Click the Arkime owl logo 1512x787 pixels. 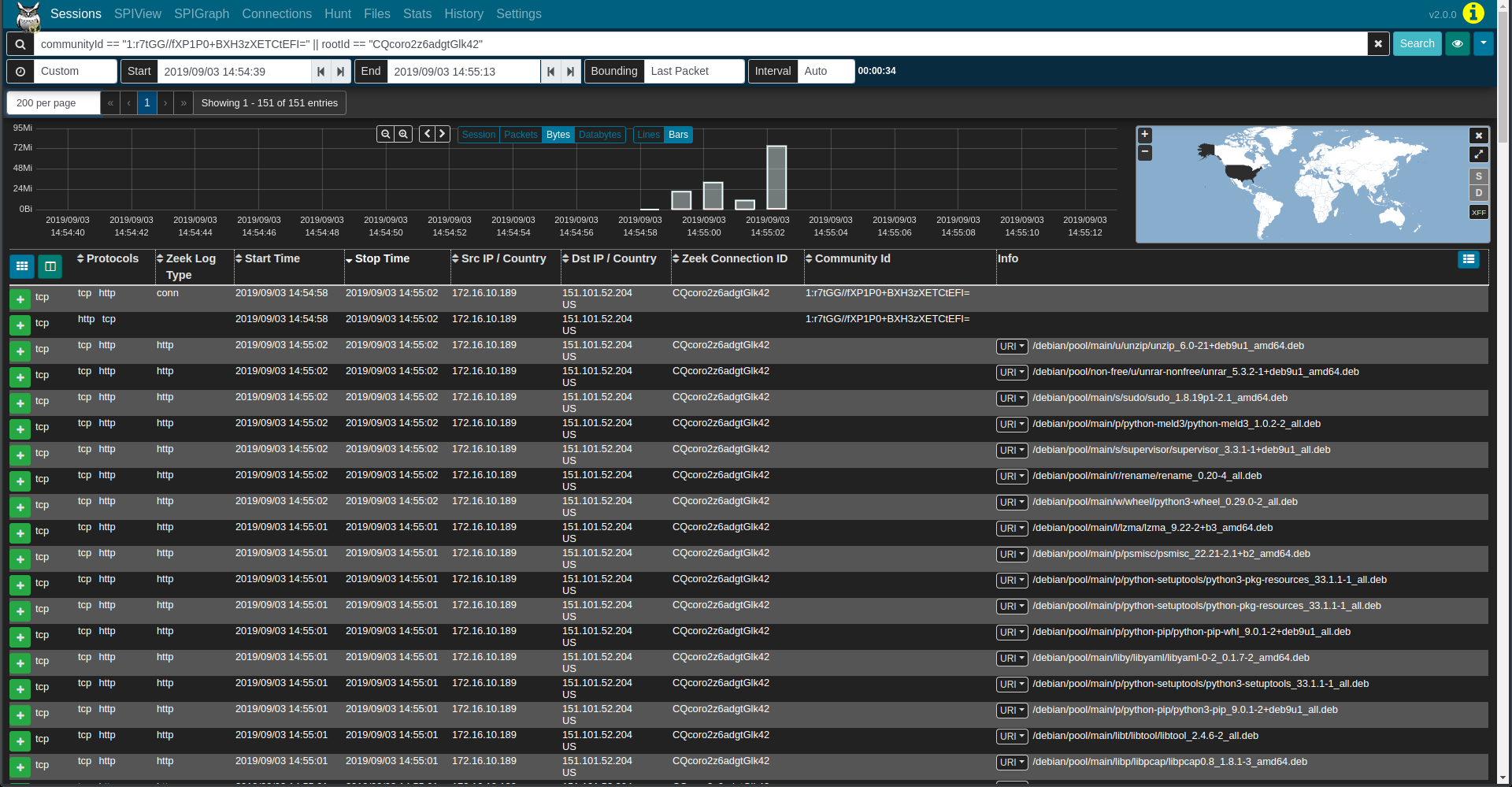(x=28, y=13)
